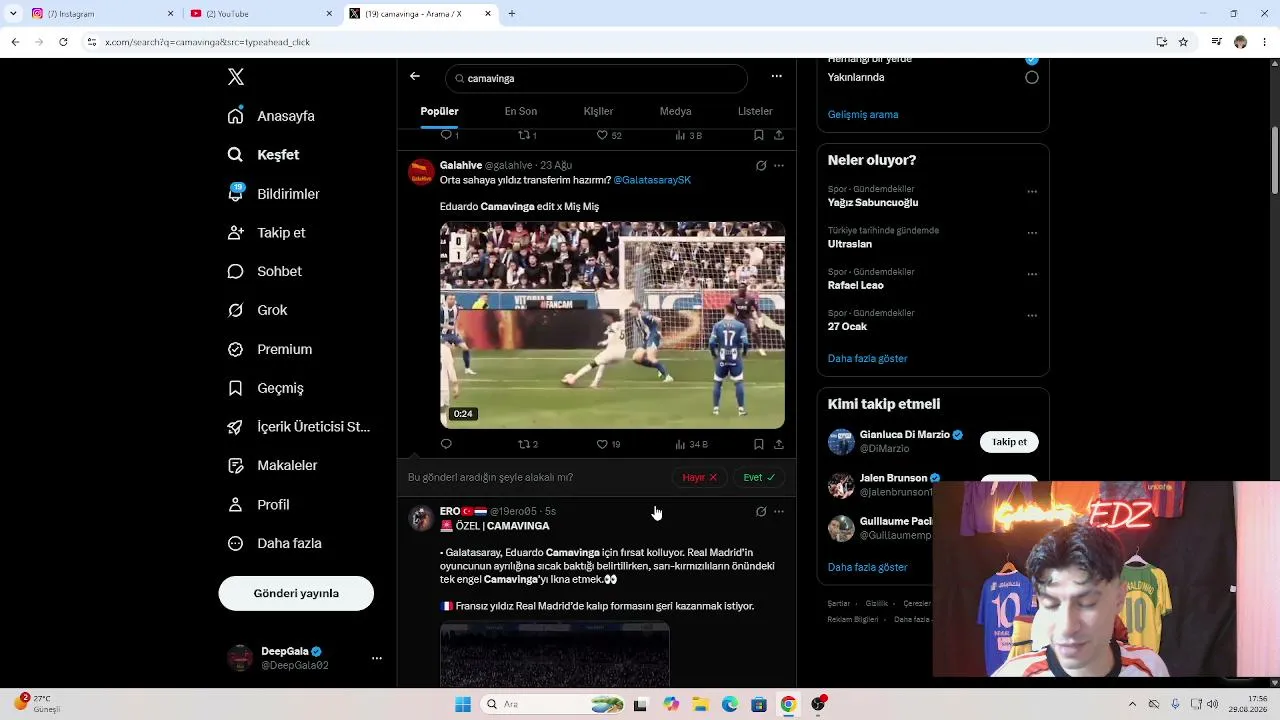This screenshot has height=720, width=1280.
Task: Open DeepGala account switcher menu
Action: click(377, 658)
